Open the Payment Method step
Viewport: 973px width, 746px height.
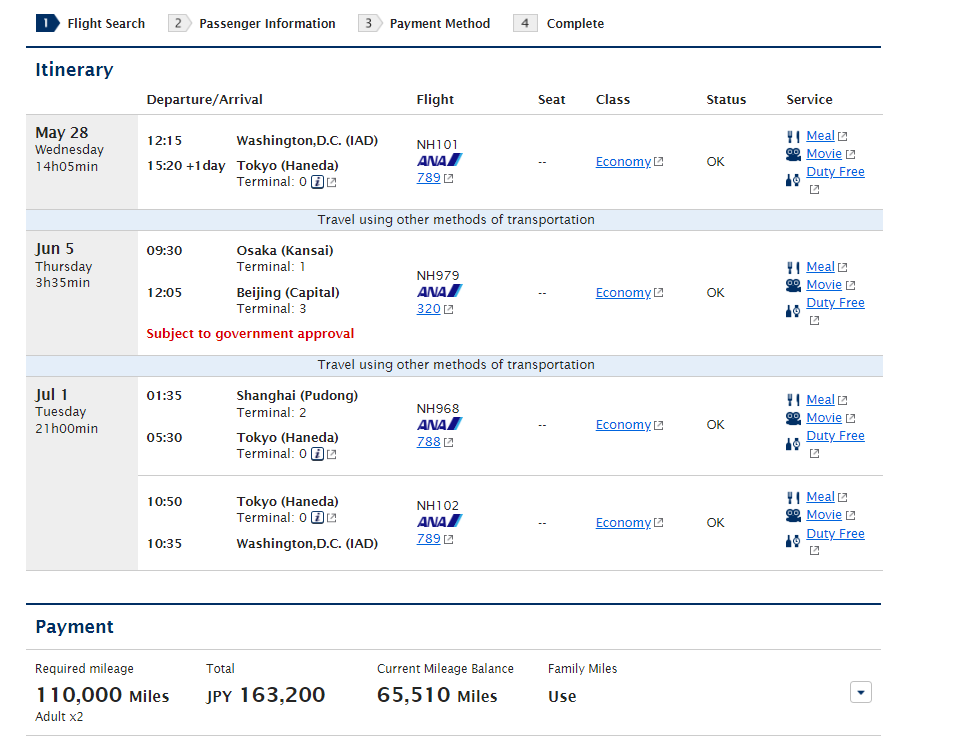(x=439, y=23)
